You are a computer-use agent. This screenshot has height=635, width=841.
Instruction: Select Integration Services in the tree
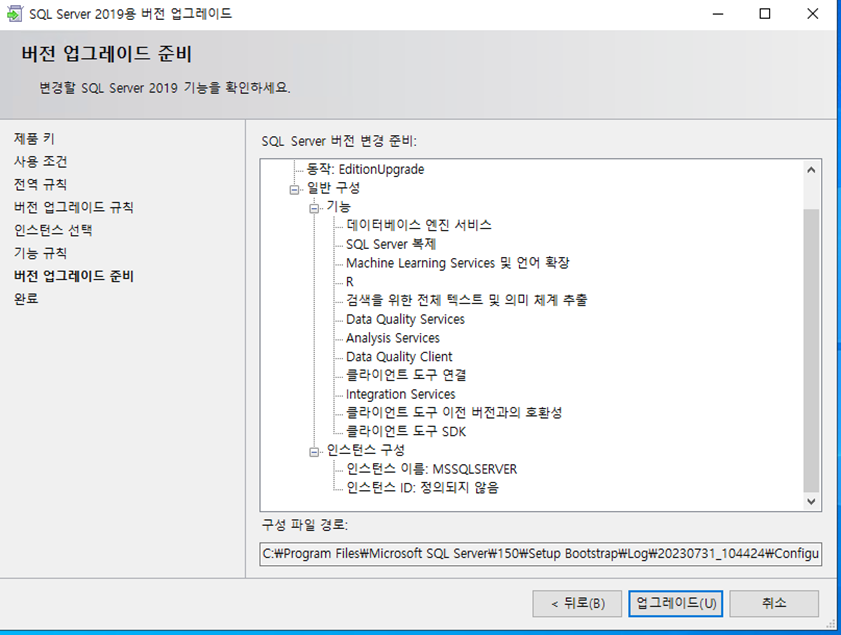coord(401,394)
